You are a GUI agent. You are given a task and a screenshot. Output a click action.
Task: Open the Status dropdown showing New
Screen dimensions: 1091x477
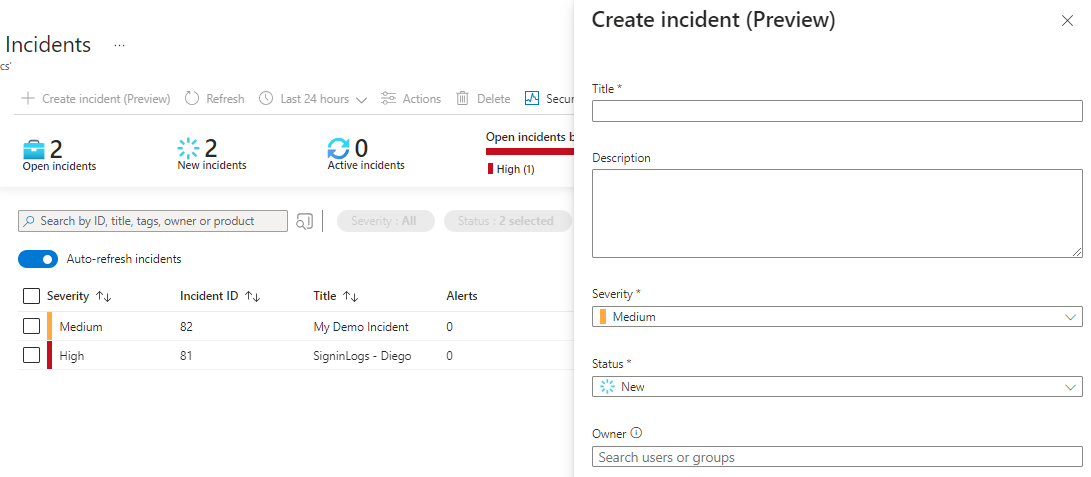[x=836, y=387]
